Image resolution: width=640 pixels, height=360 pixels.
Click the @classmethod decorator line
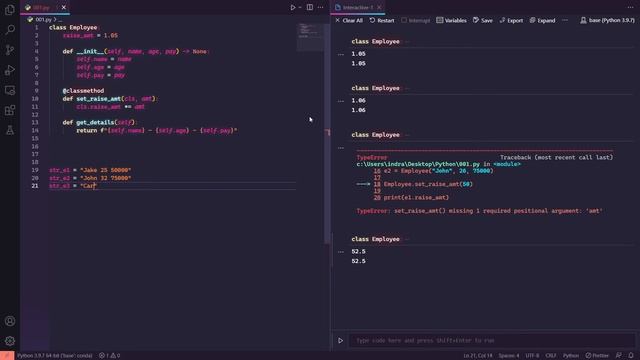point(83,91)
